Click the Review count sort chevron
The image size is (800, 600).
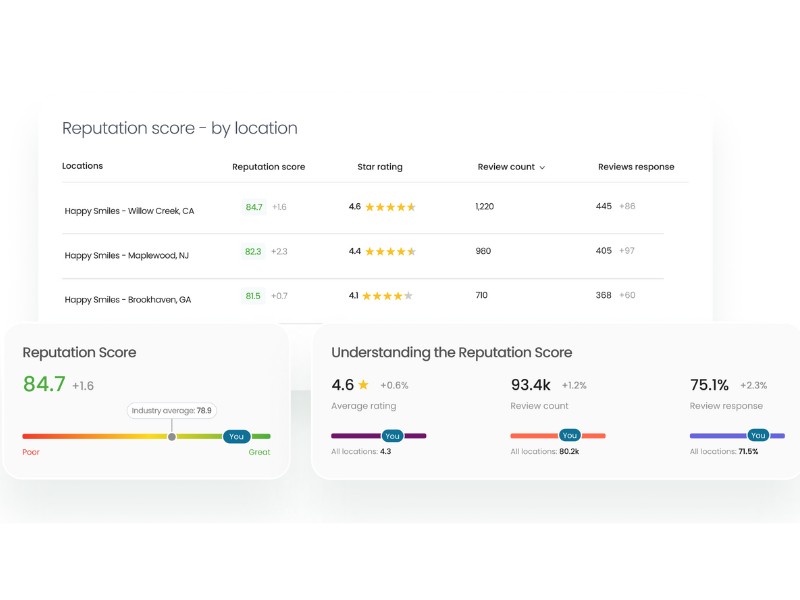coord(543,168)
